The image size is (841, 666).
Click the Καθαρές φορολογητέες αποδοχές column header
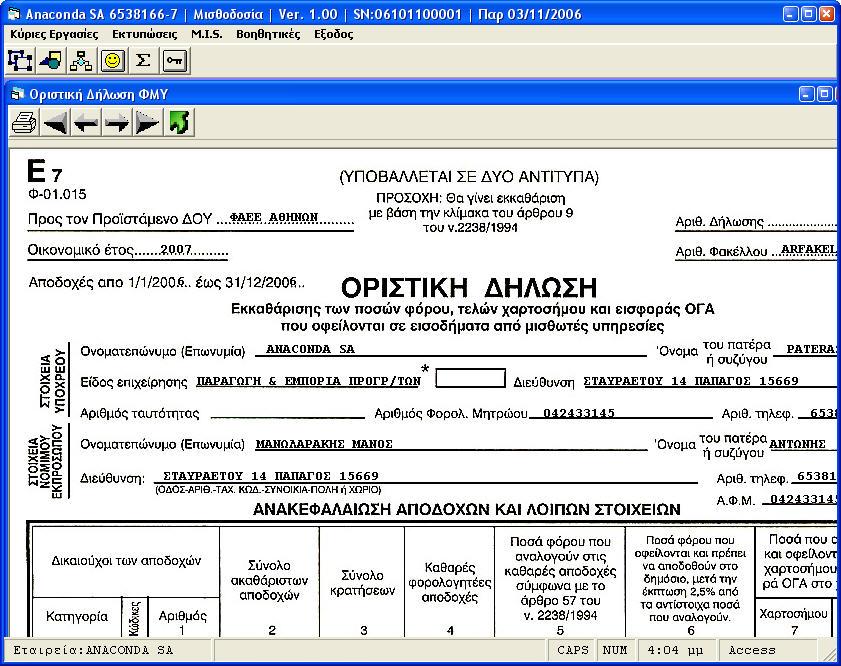click(x=449, y=582)
